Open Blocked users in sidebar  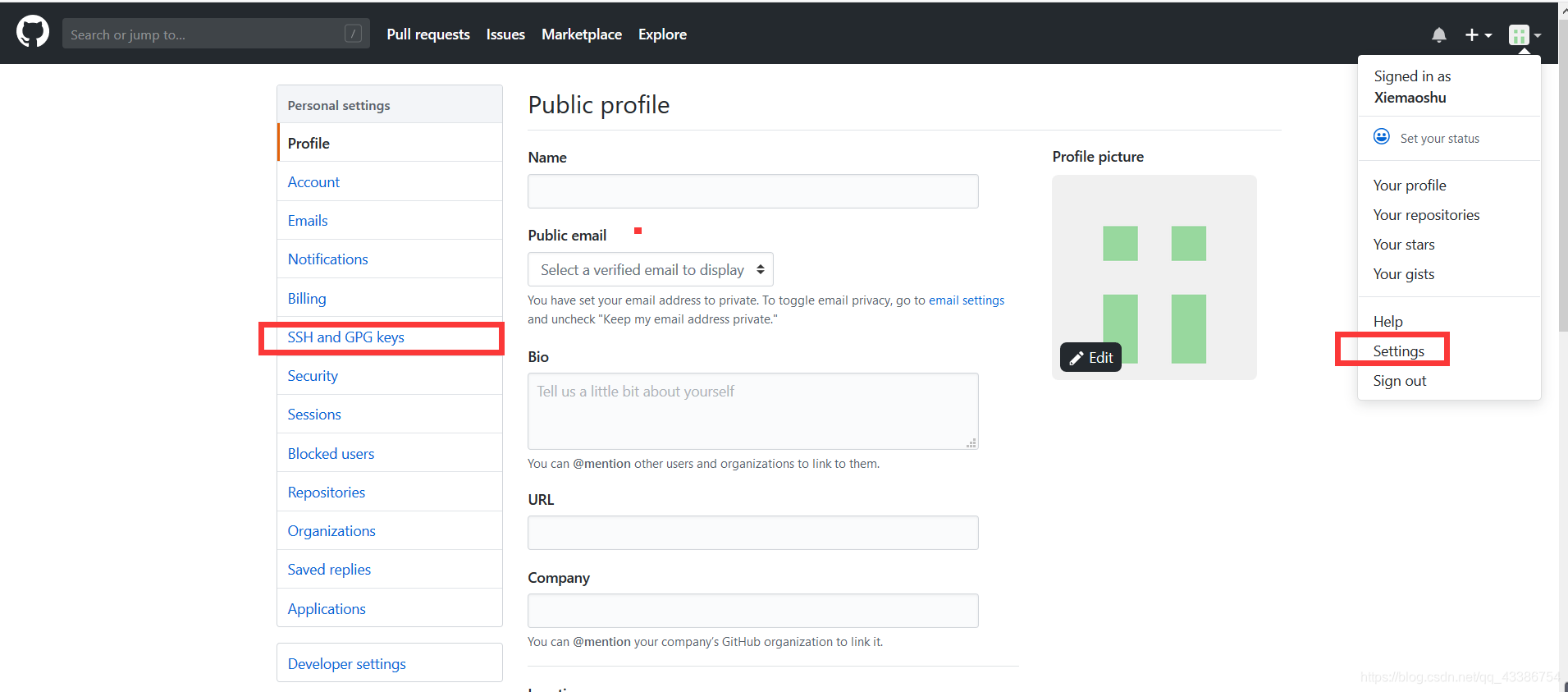pos(390,453)
